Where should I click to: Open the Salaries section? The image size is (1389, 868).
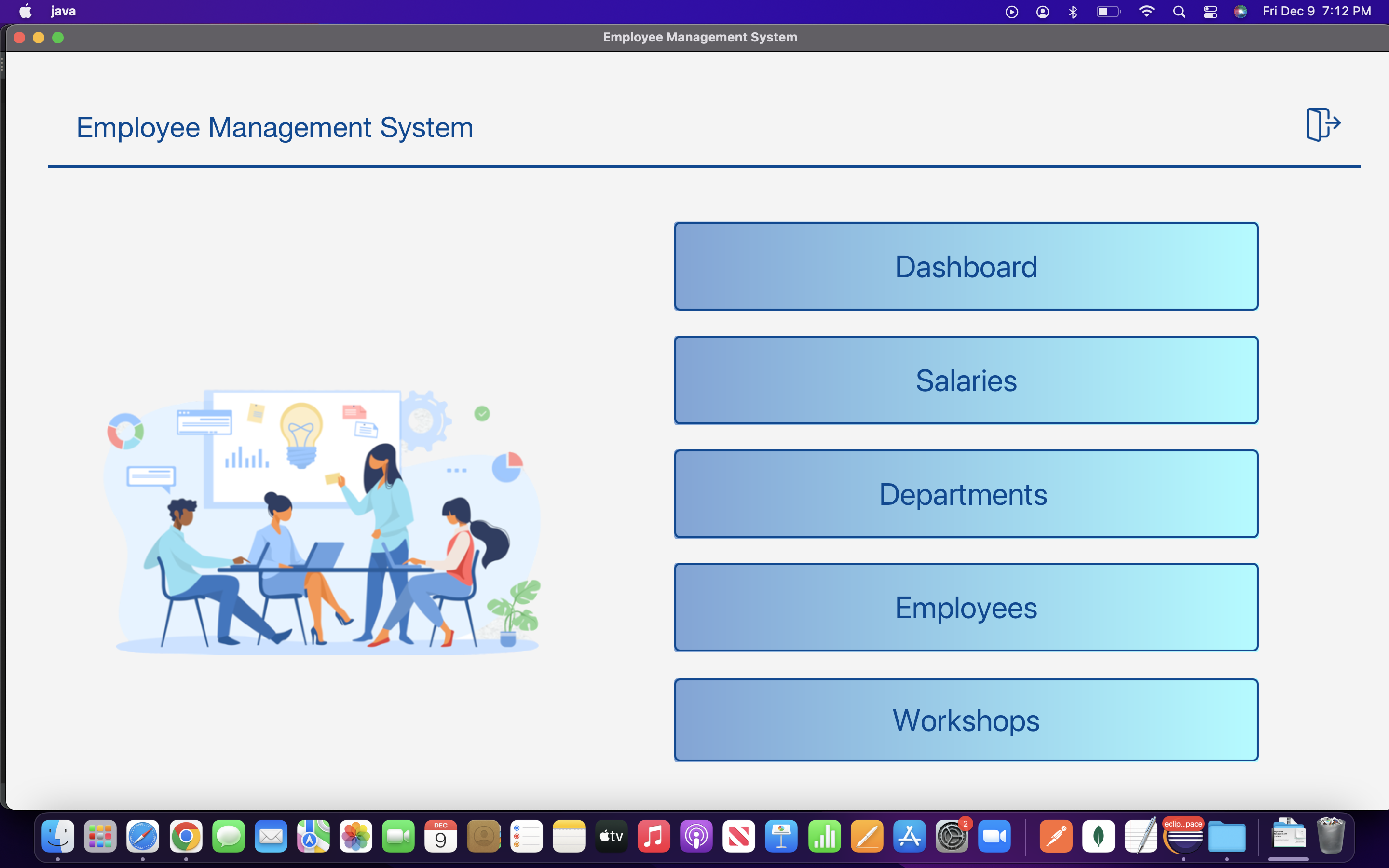click(966, 380)
